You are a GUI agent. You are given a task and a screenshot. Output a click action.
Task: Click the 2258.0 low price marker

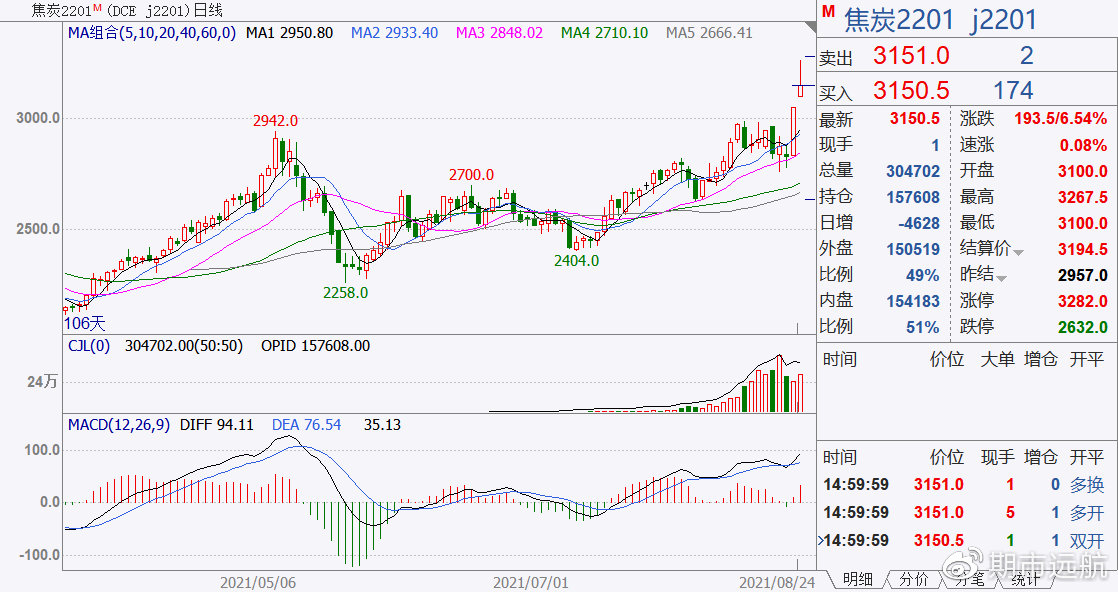pos(345,293)
